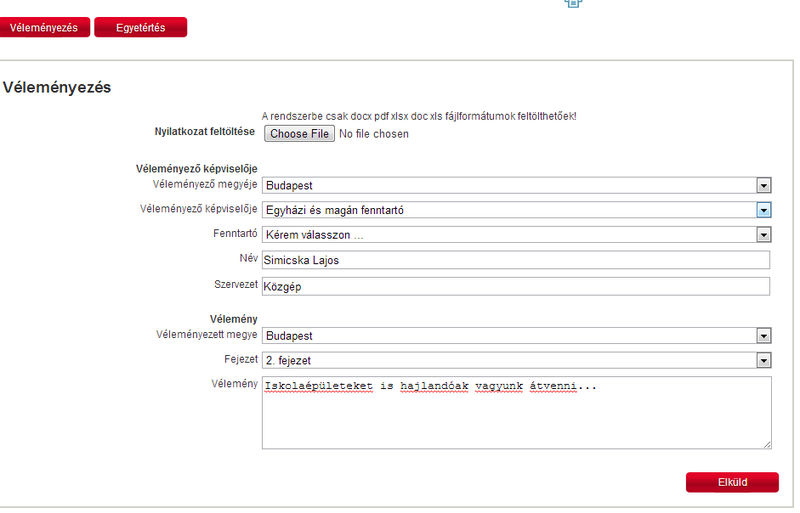
Task: Click the 'Fenntartó' field label
Action: tap(235, 233)
